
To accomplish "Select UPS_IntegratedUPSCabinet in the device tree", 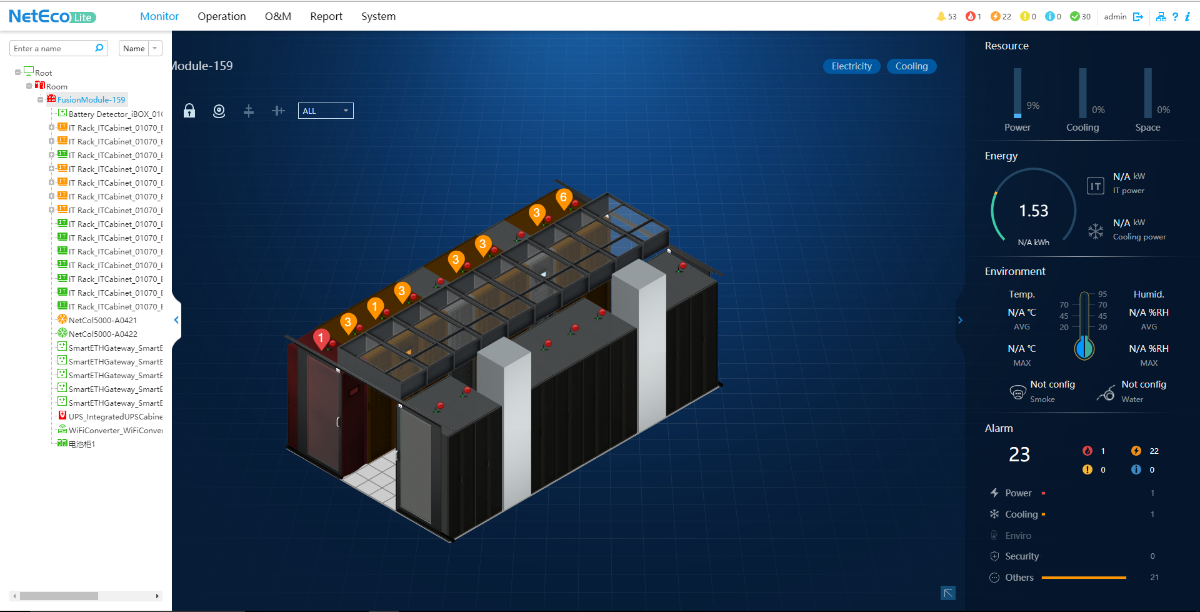I will 114,416.
